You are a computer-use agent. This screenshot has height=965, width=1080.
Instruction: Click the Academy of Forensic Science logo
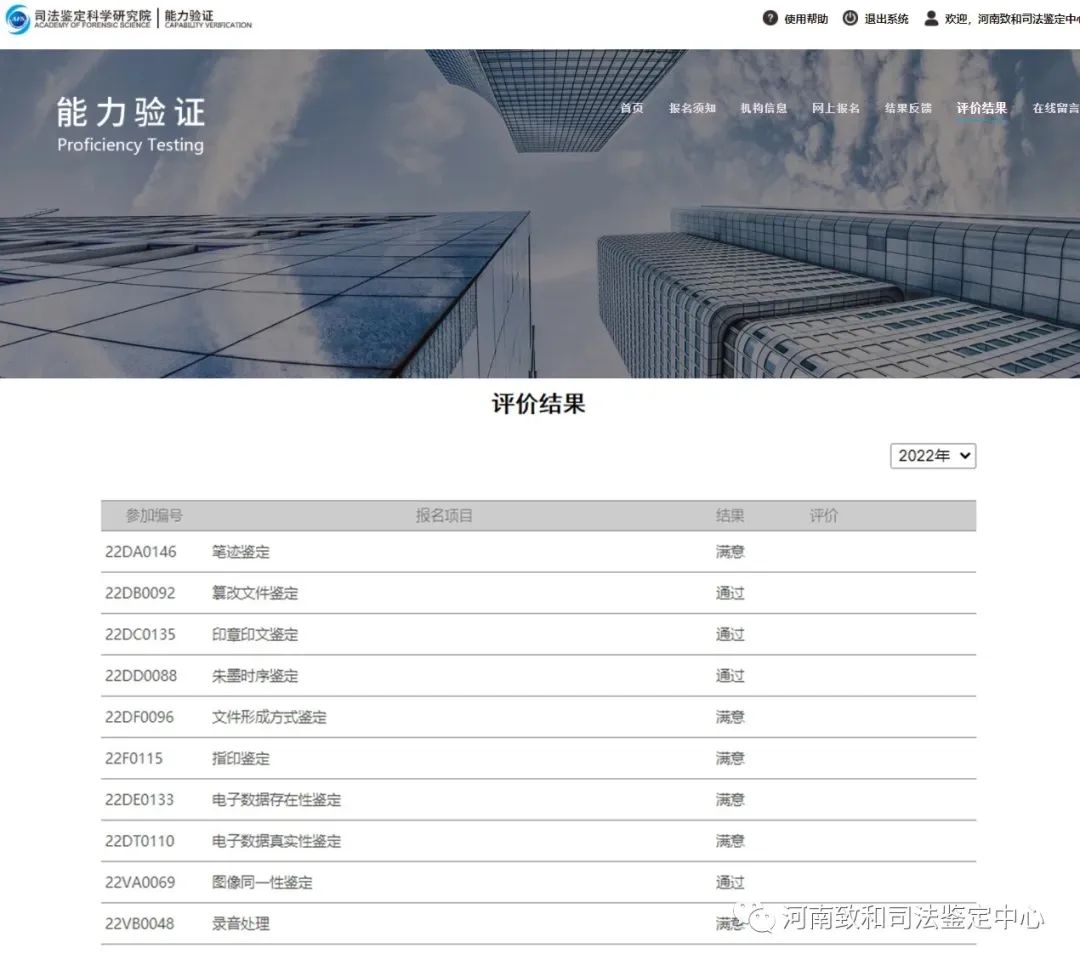point(18,19)
